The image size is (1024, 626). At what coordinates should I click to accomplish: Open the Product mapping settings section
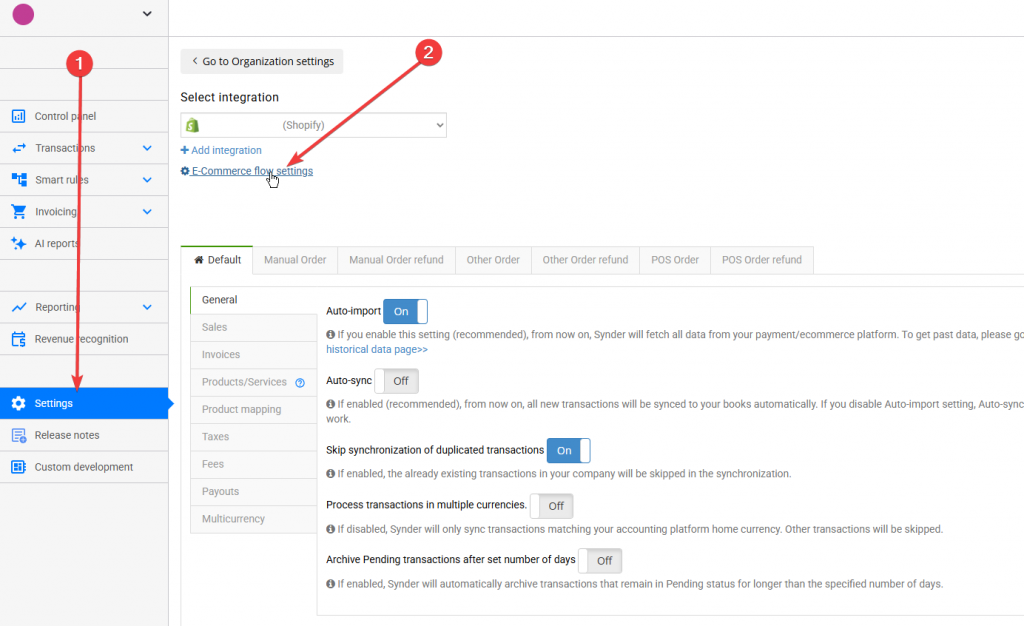(241, 410)
